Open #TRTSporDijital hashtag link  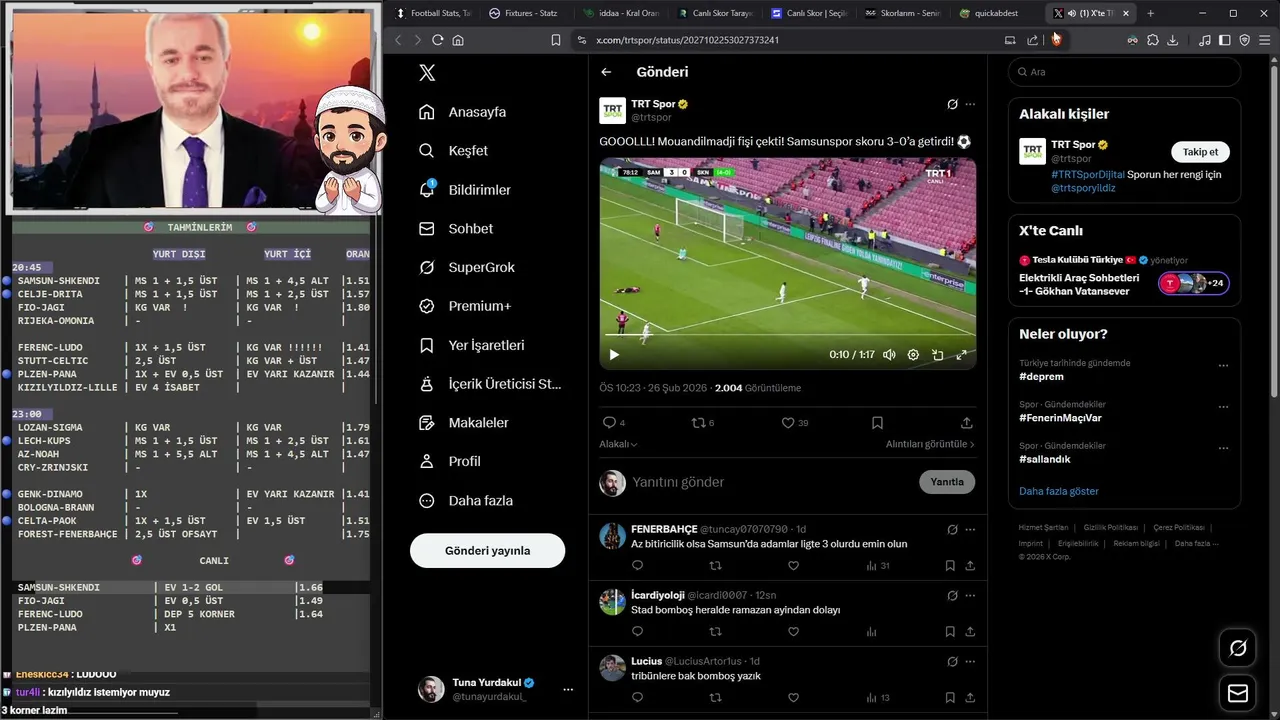point(1087,174)
